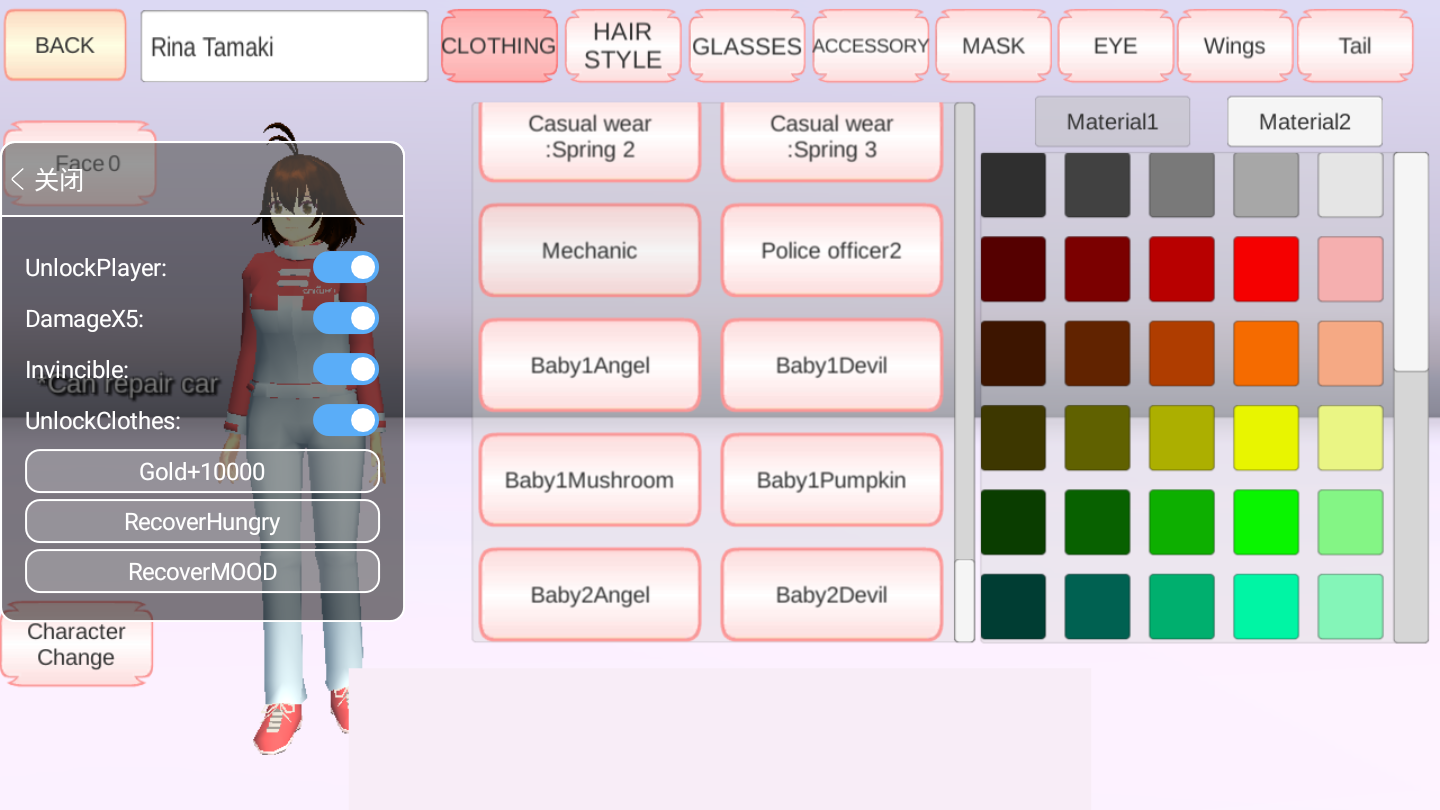Select the Baby1Mushroom outfit

[590, 480]
